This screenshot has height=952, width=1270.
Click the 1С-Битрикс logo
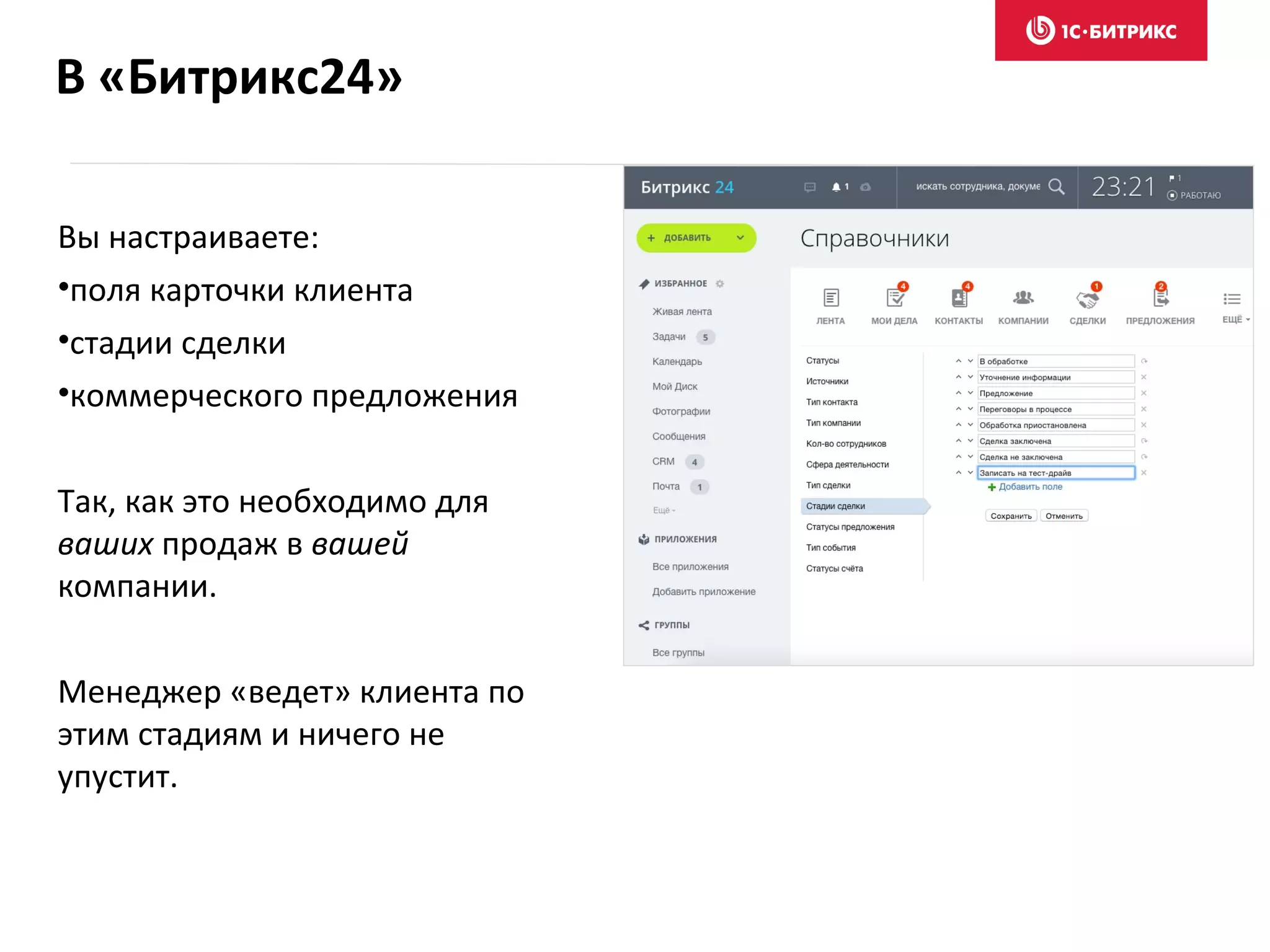click(x=1101, y=30)
